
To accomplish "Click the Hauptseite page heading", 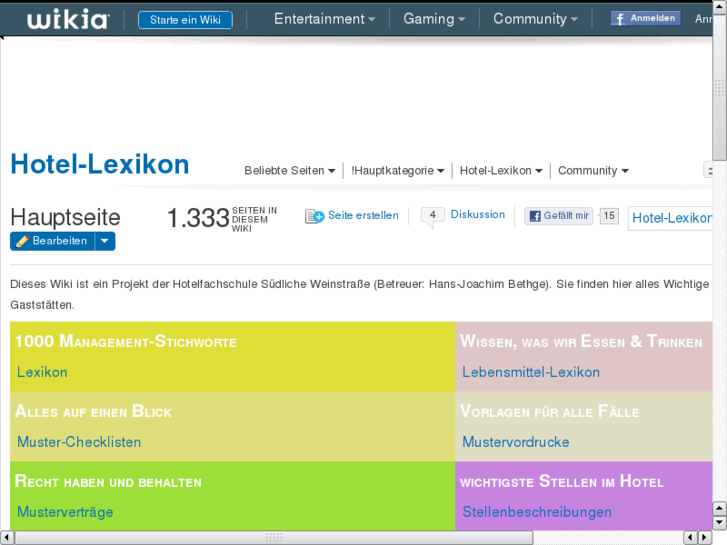I will (x=65, y=217).
